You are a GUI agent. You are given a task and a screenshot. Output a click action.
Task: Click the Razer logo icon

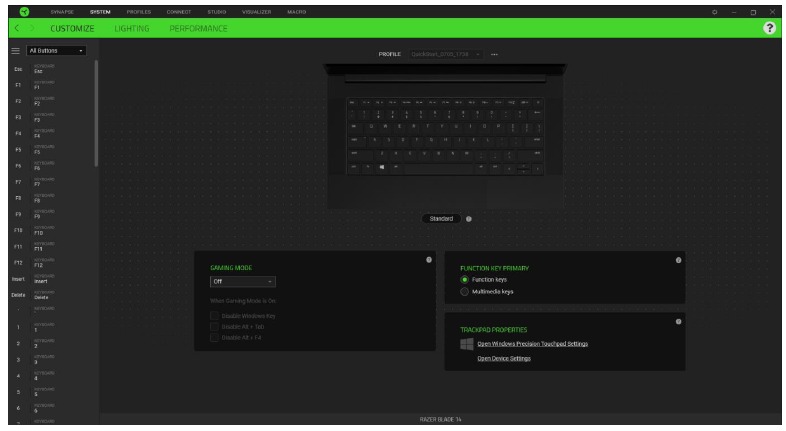point(24,12)
